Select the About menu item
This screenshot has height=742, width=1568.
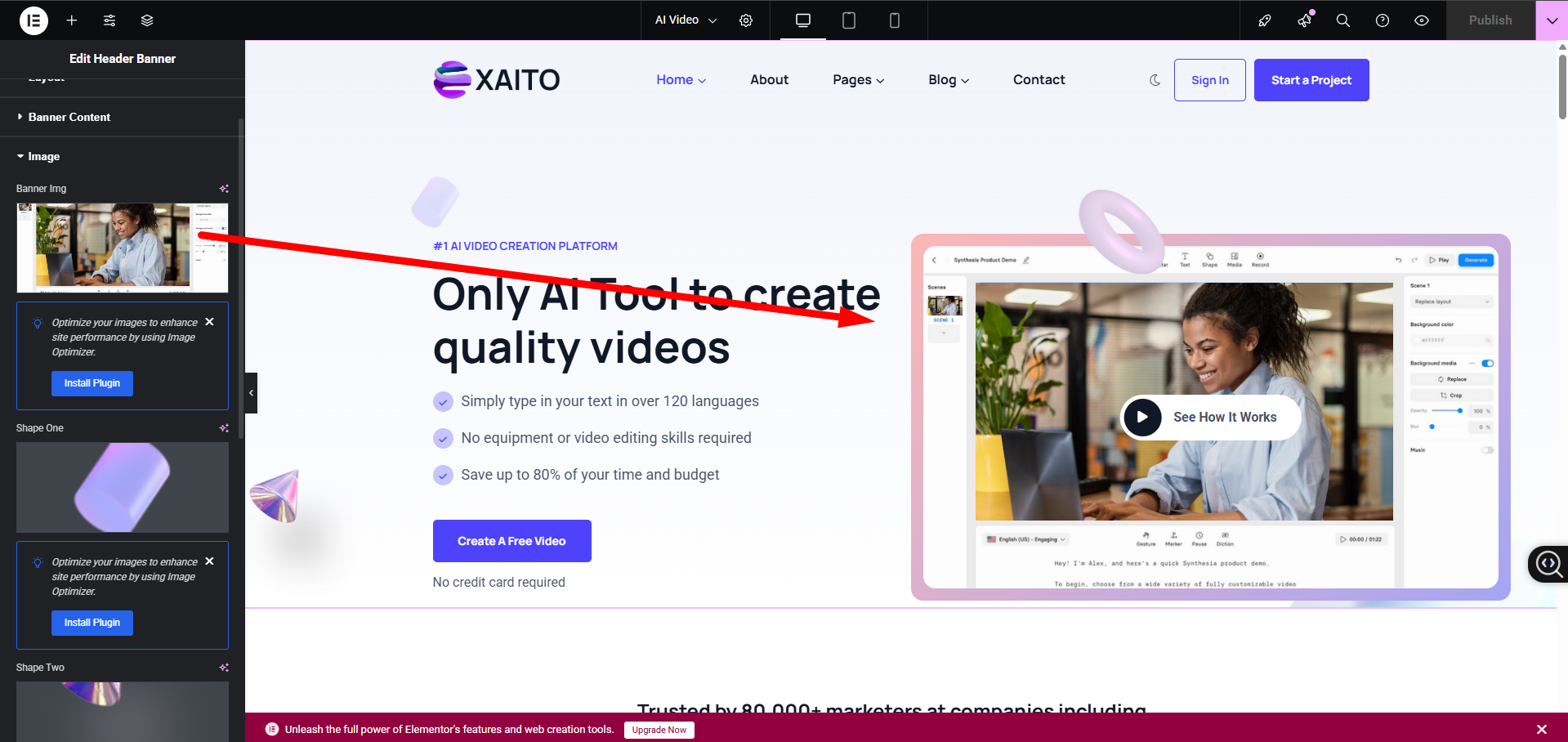(x=768, y=79)
